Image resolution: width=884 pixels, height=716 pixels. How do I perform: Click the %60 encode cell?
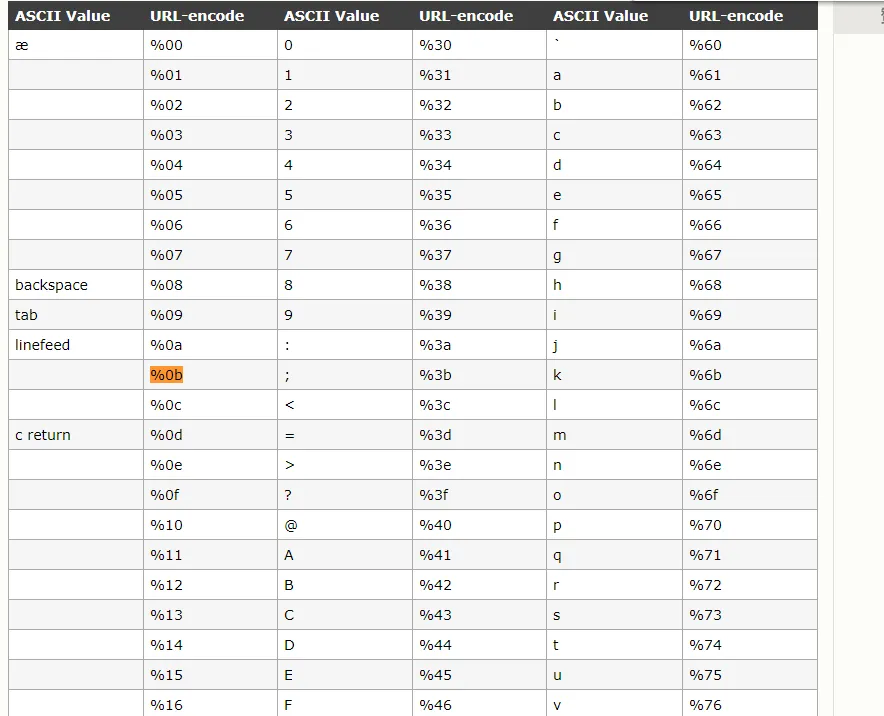pyautogui.click(x=705, y=45)
